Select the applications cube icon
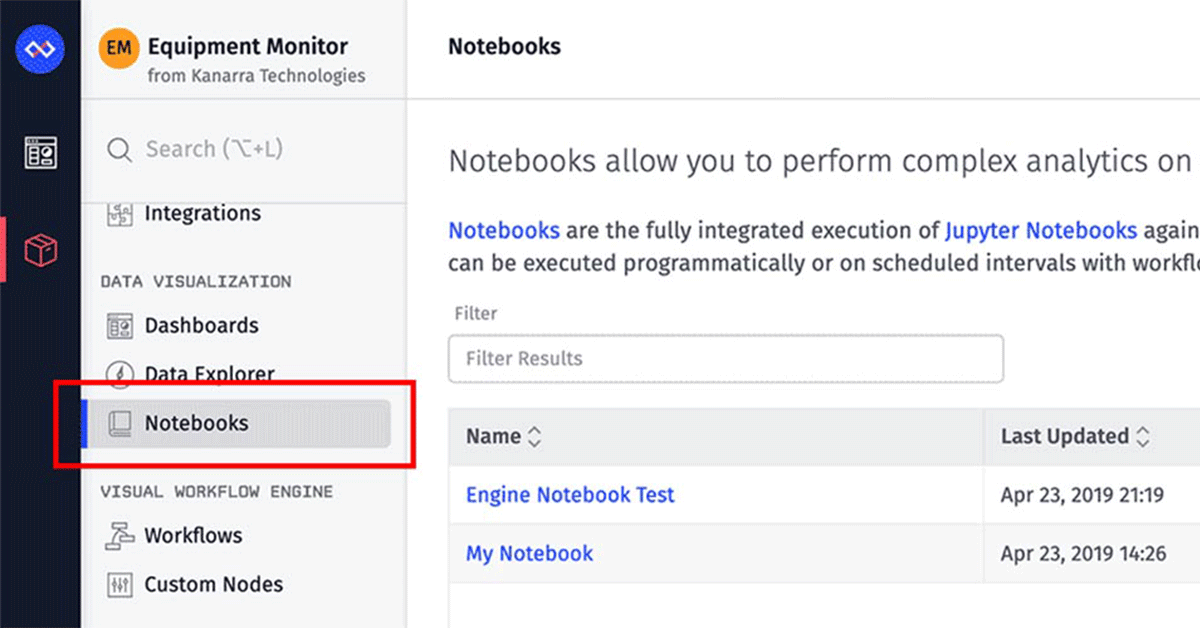This screenshot has width=1200, height=628. (40, 249)
